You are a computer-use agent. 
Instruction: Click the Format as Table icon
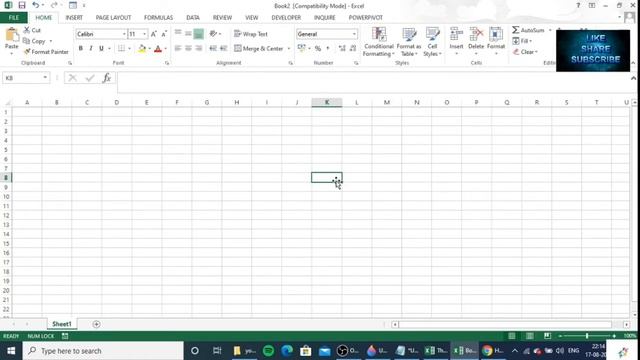[409, 34]
